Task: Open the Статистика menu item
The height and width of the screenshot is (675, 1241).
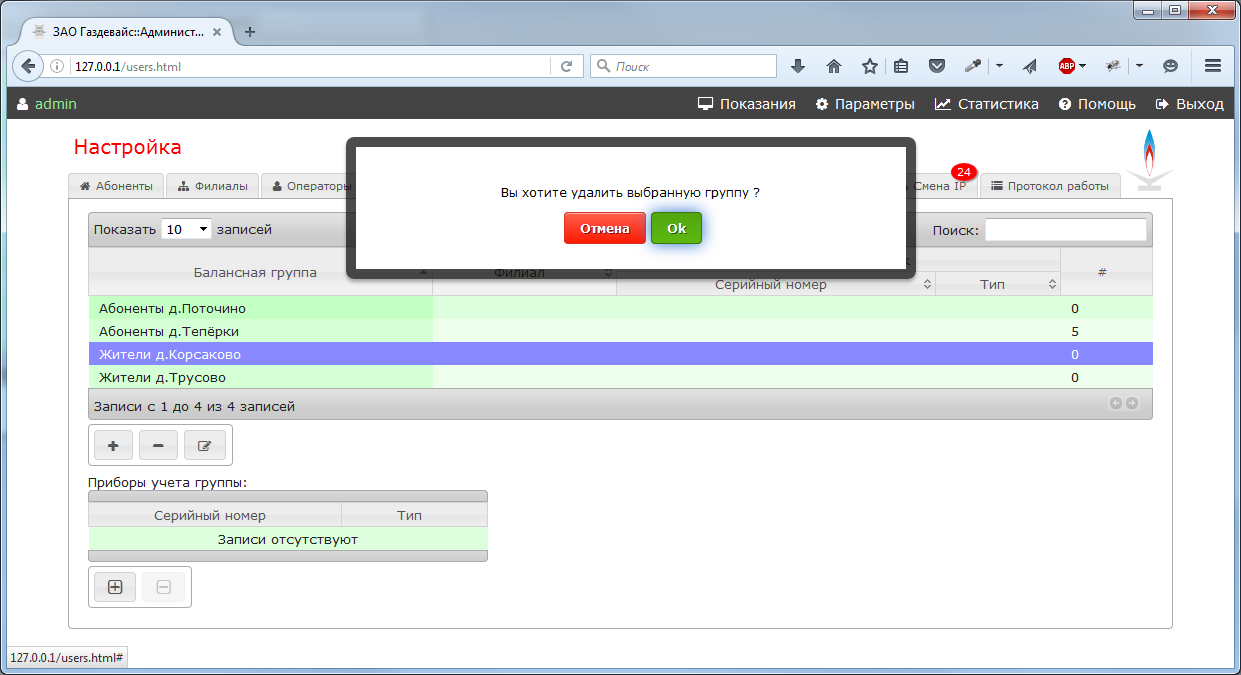Action: coord(987,104)
